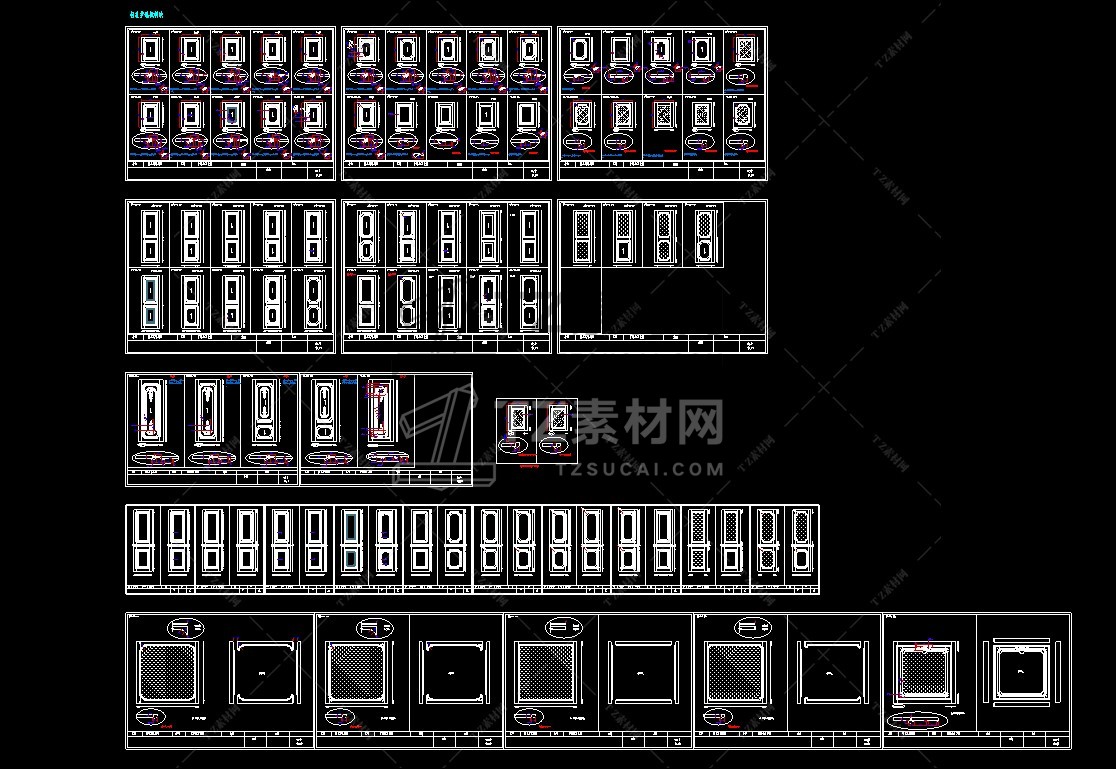This screenshot has width=1116, height=769.
Task: Select the bottom-row fourth sheet's lattice panel
Action: 736,672
